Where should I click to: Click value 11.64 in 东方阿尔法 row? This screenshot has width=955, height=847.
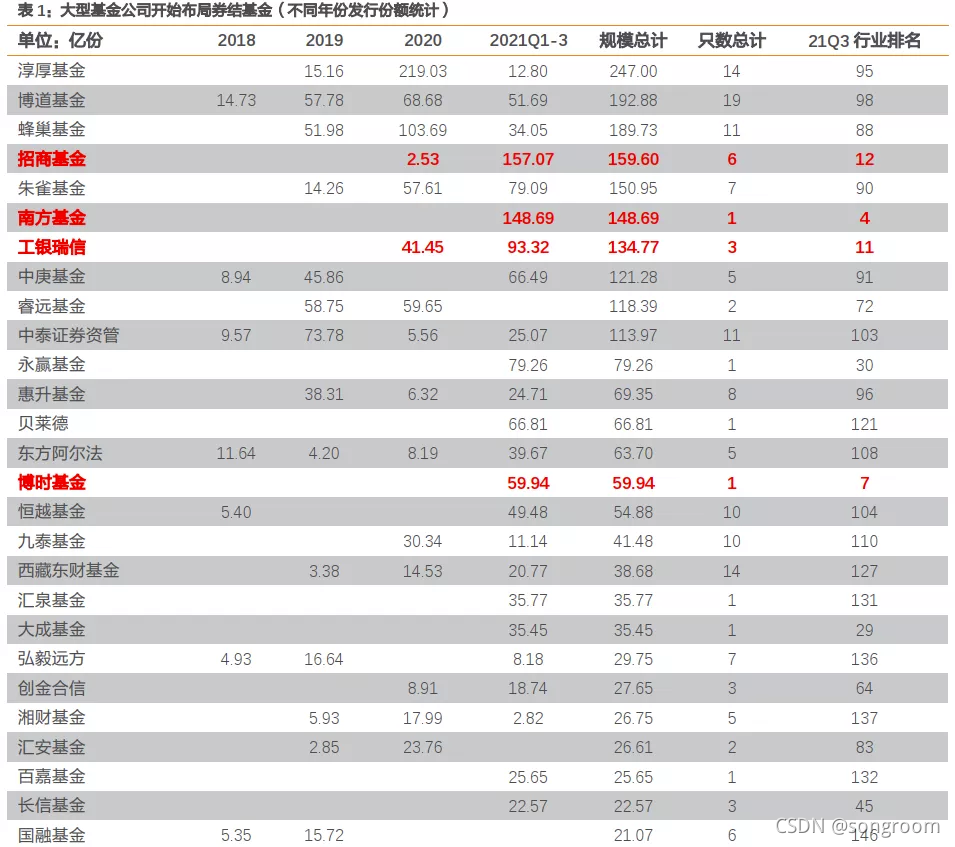pos(236,454)
